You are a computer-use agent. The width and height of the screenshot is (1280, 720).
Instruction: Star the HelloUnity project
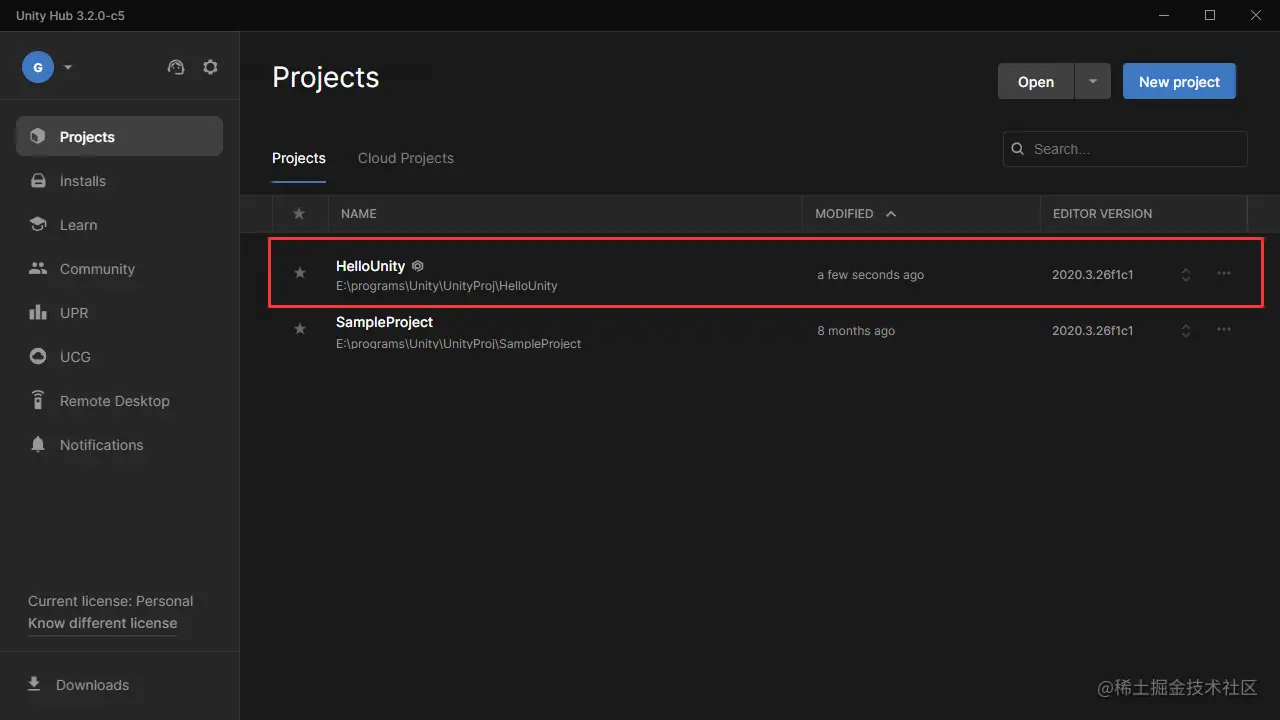(x=299, y=273)
